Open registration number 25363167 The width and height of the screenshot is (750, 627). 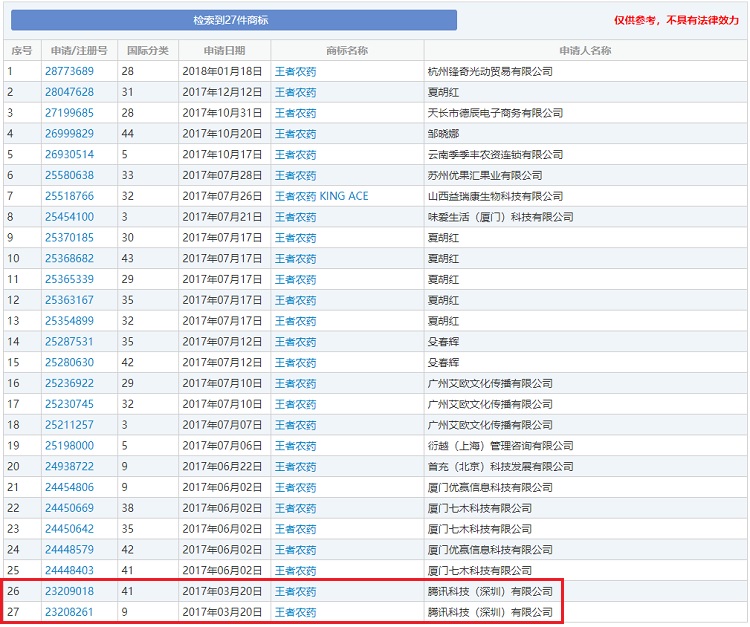coord(69,300)
